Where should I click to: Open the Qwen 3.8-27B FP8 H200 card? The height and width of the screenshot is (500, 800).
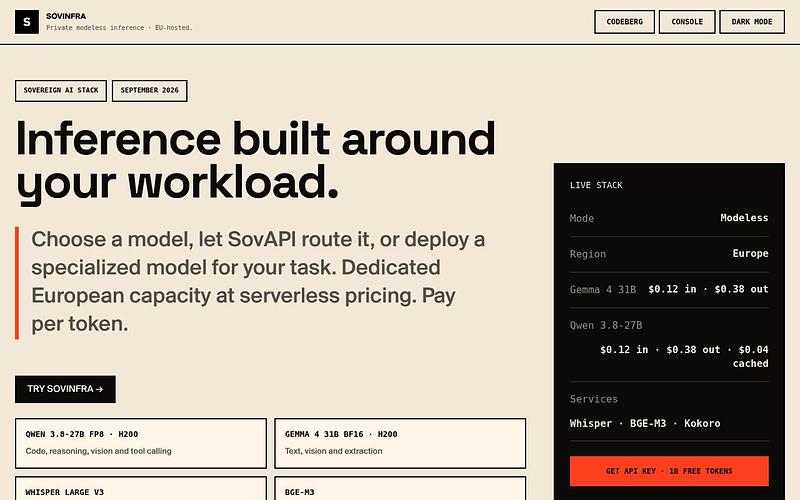[x=141, y=443]
